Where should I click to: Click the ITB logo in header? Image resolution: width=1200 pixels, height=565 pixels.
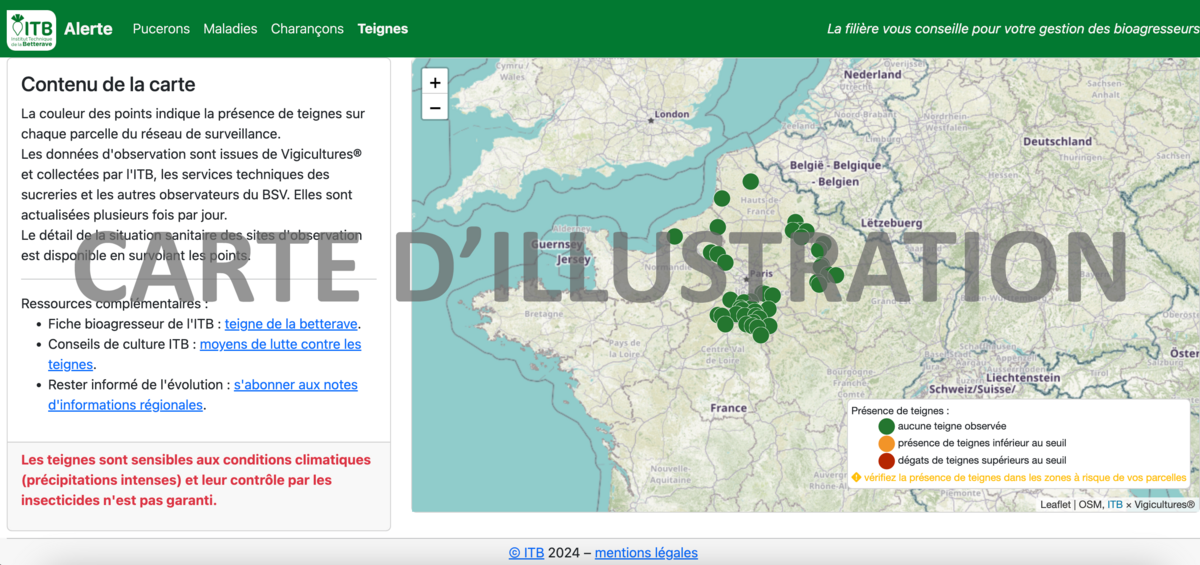[x=31, y=29]
